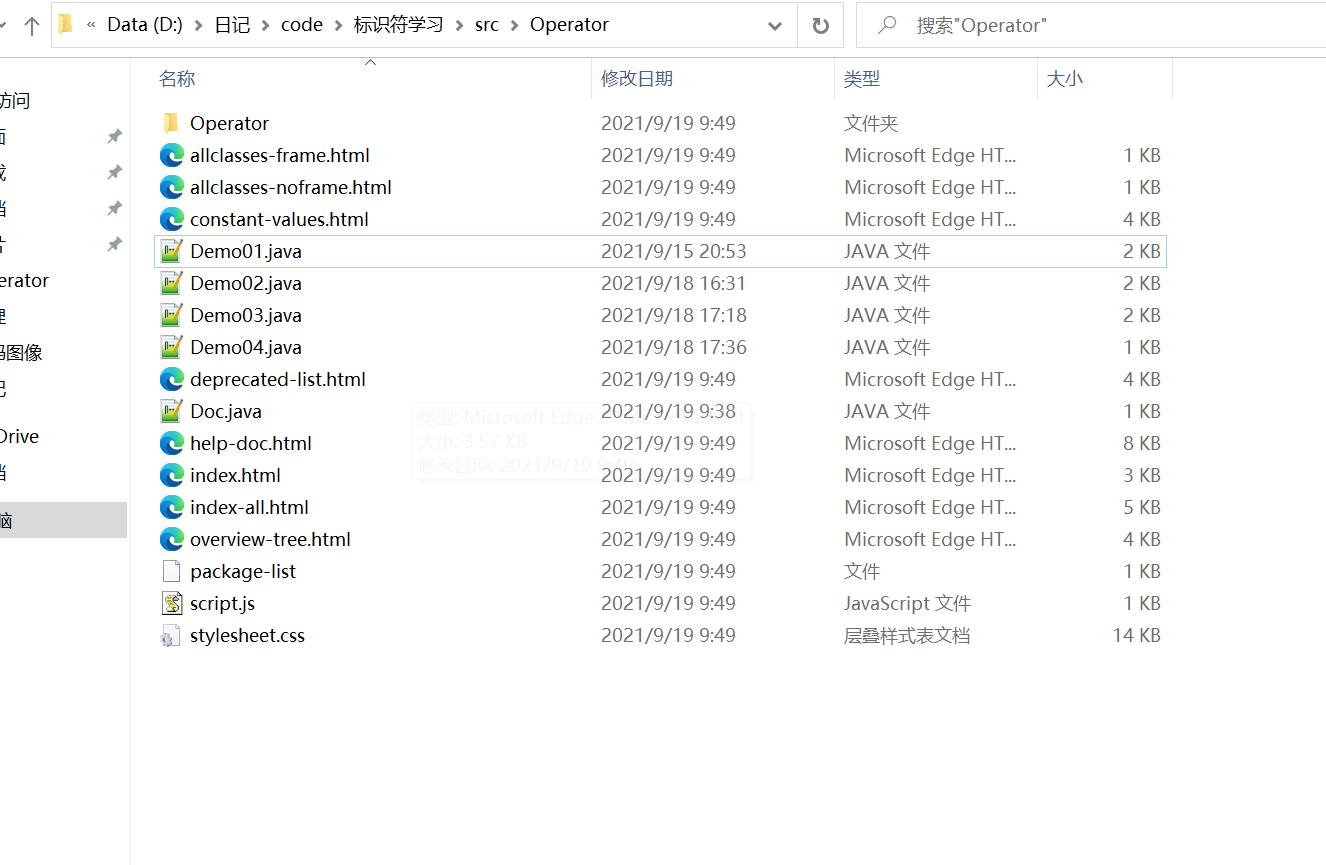Image resolution: width=1326 pixels, height=865 pixels.
Task: Navigate to src in the breadcrumb
Action: pyautogui.click(x=487, y=25)
